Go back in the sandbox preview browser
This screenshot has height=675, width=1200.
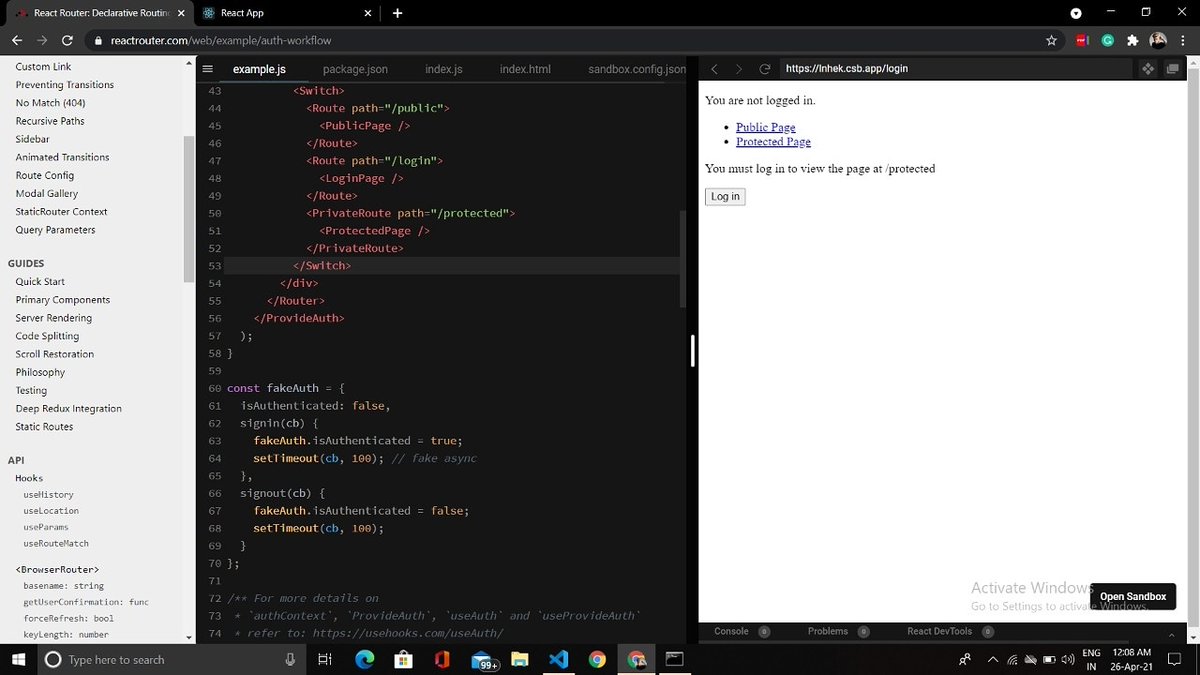(x=714, y=69)
